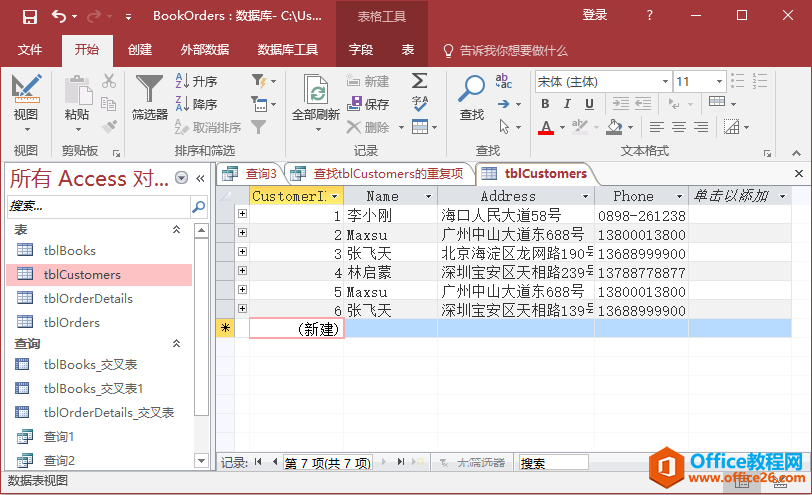812x495 pixels.
Task: Open the CustomerID column dropdown arrow
Action: pos(335,196)
